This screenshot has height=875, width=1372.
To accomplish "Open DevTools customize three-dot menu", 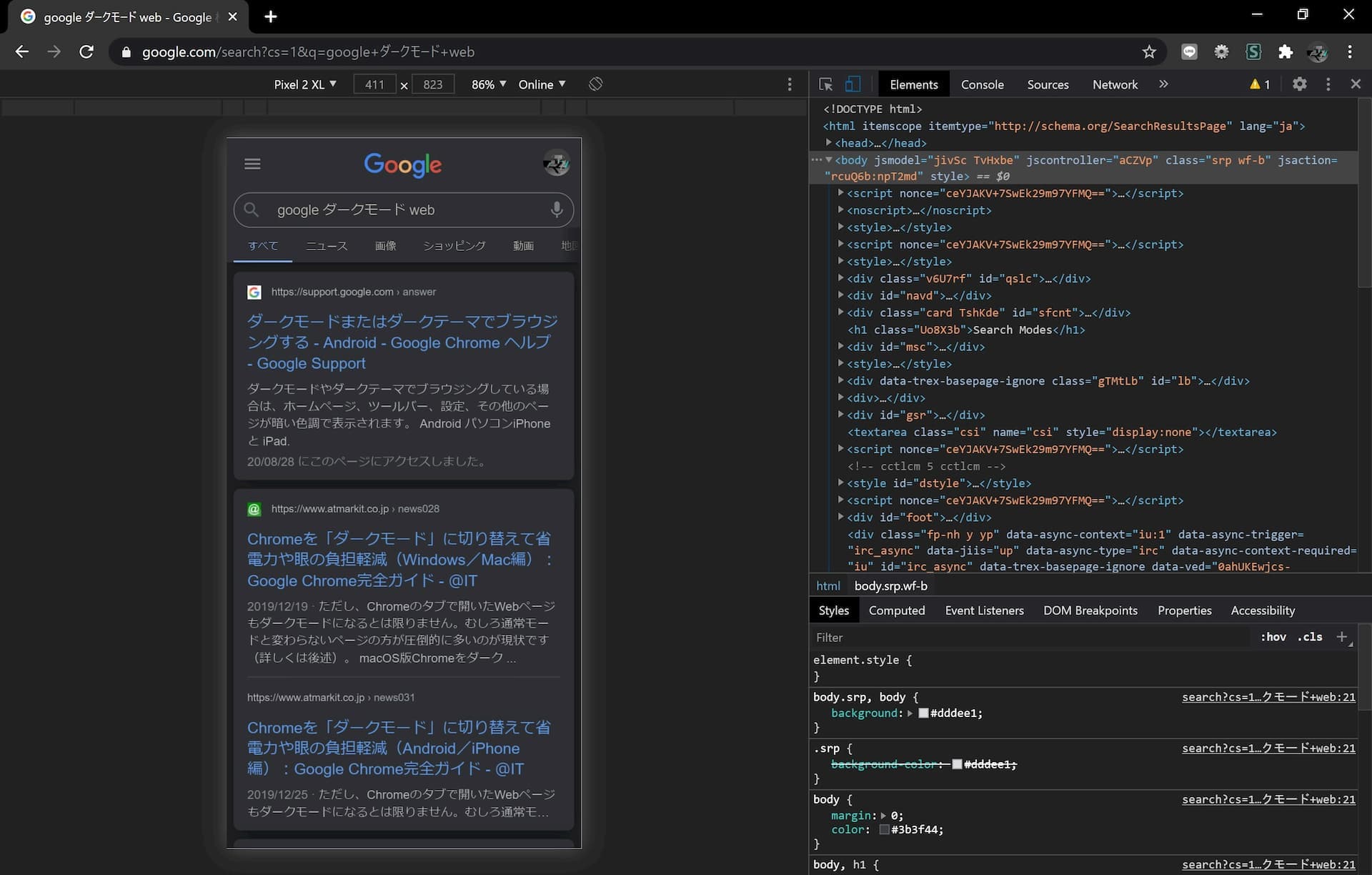I will [1328, 84].
